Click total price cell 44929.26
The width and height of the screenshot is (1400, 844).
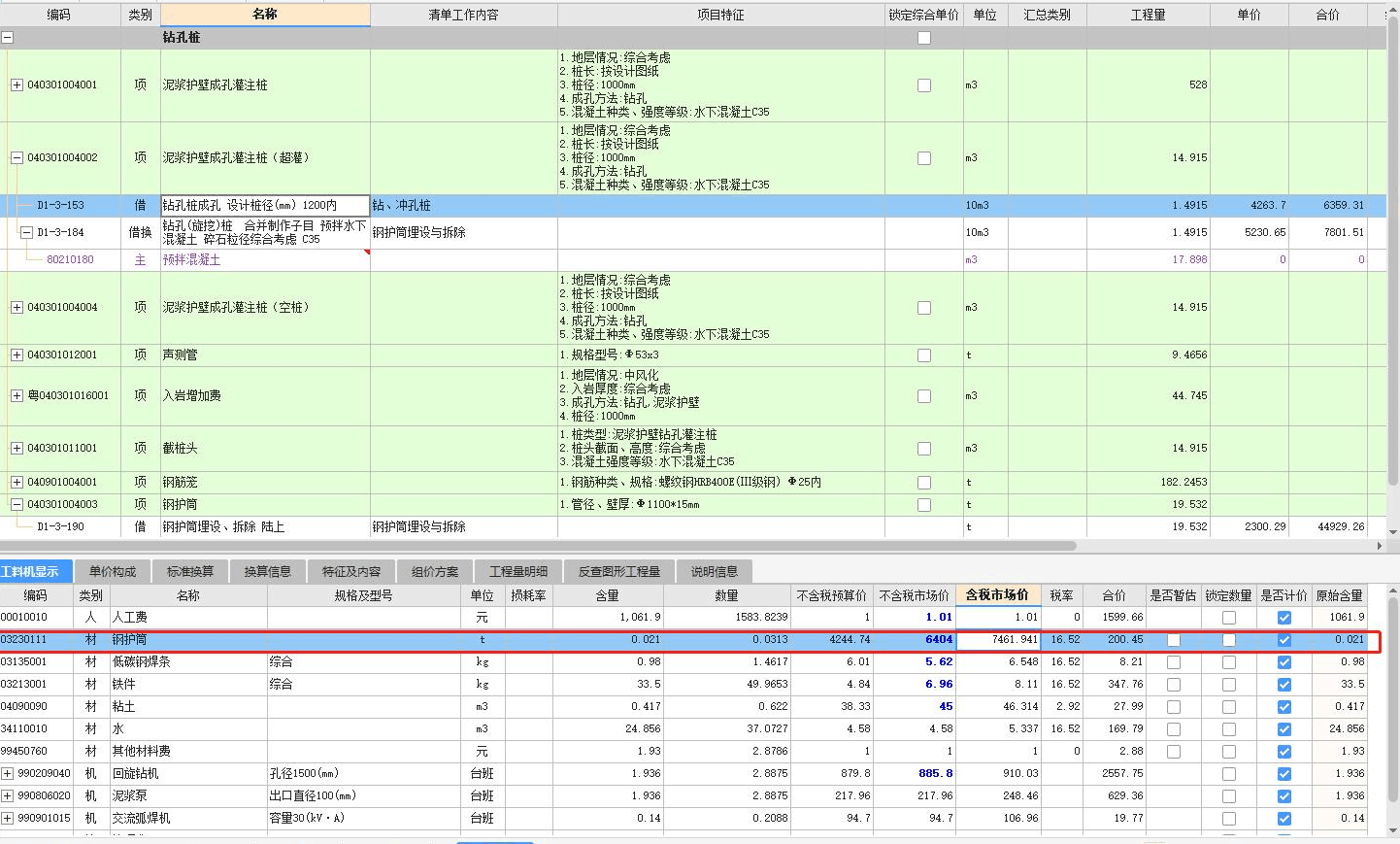click(x=1328, y=526)
